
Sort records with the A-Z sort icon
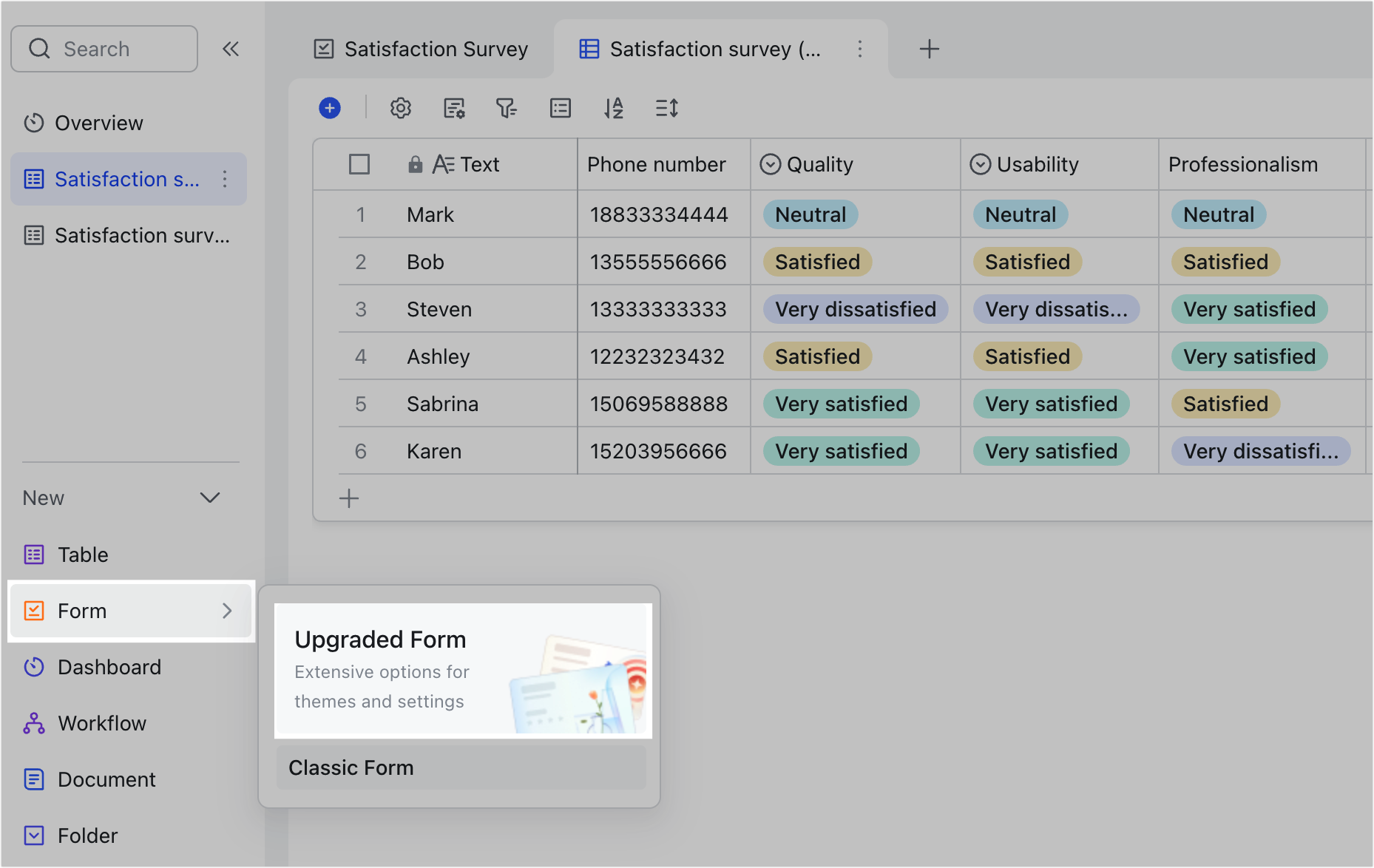pyautogui.click(x=613, y=108)
